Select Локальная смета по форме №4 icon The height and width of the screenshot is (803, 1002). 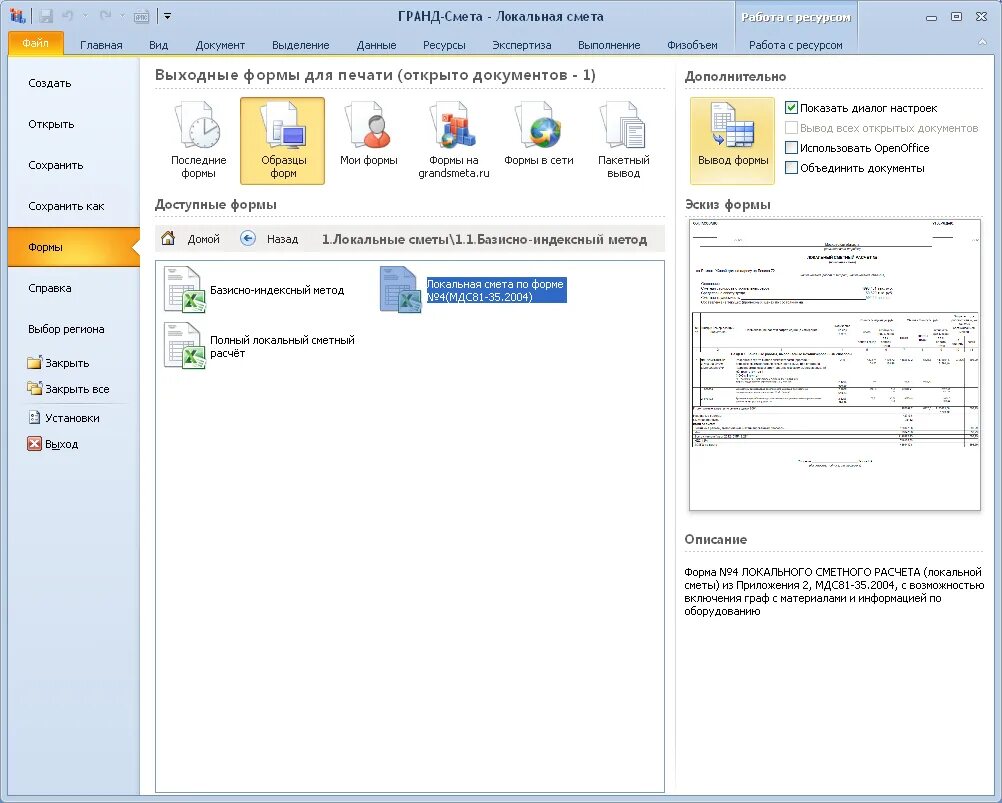point(401,289)
